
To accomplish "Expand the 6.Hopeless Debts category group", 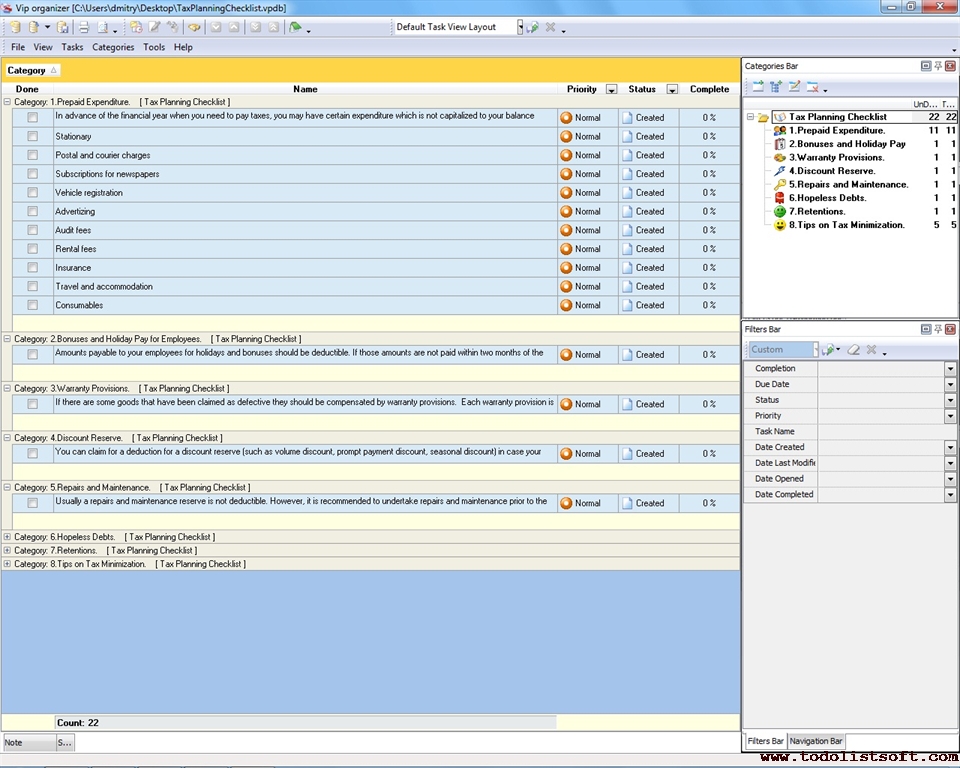I will (8, 537).
